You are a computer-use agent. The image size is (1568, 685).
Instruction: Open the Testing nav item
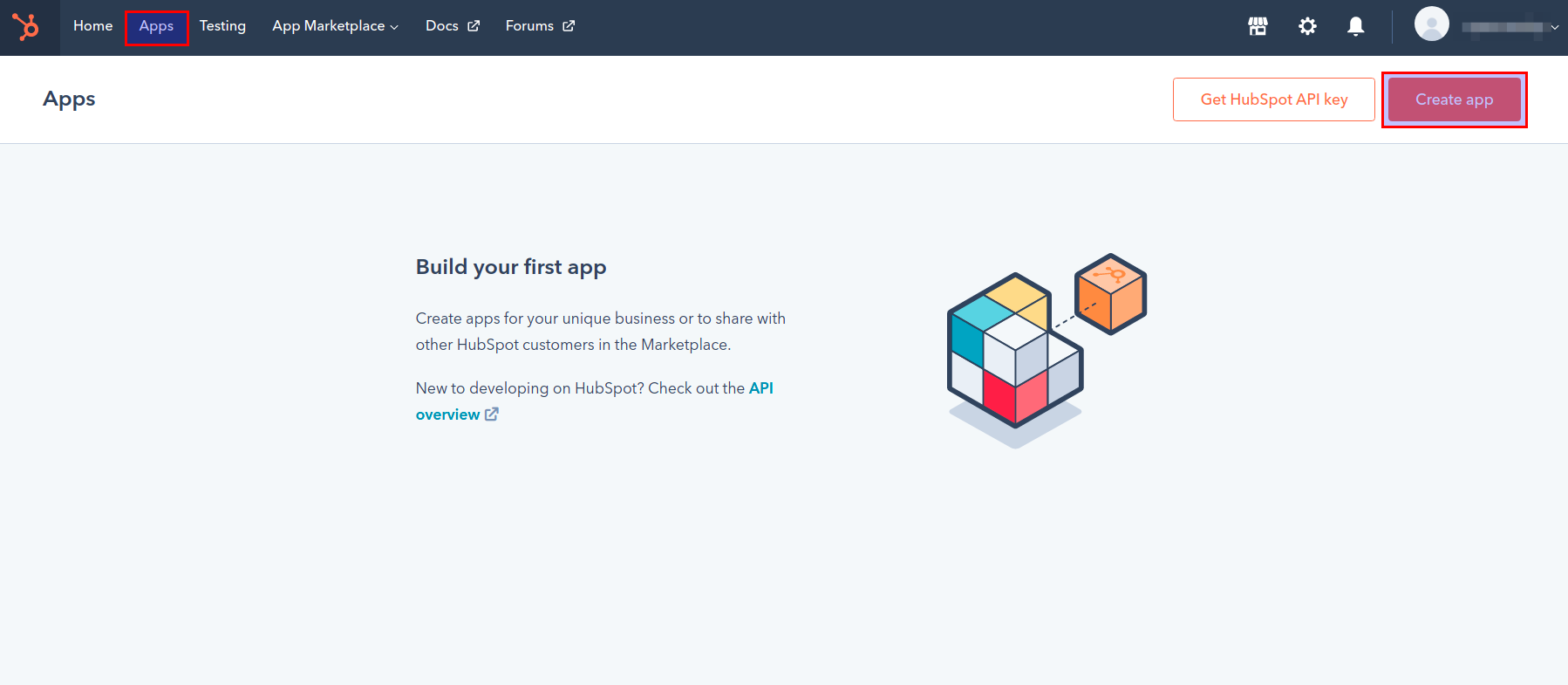pyautogui.click(x=222, y=26)
